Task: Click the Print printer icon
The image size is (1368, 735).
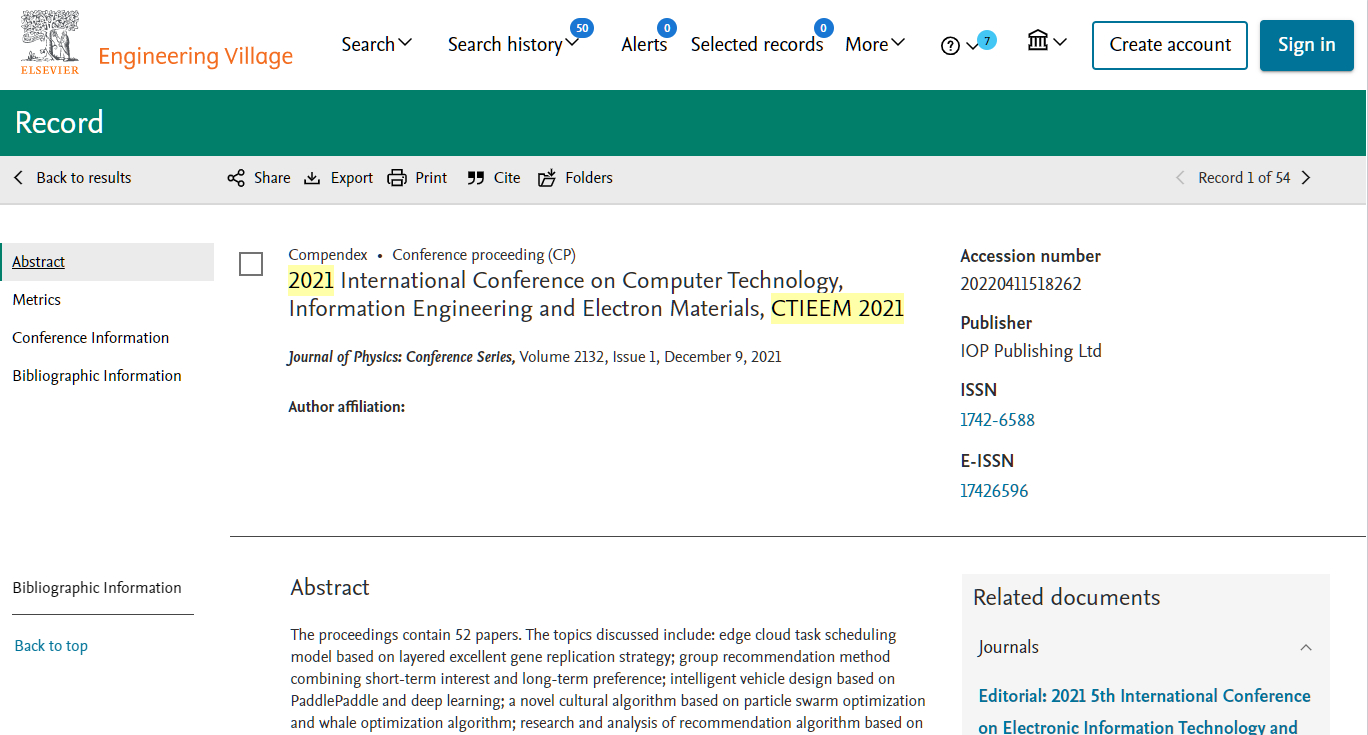Action: point(397,178)
